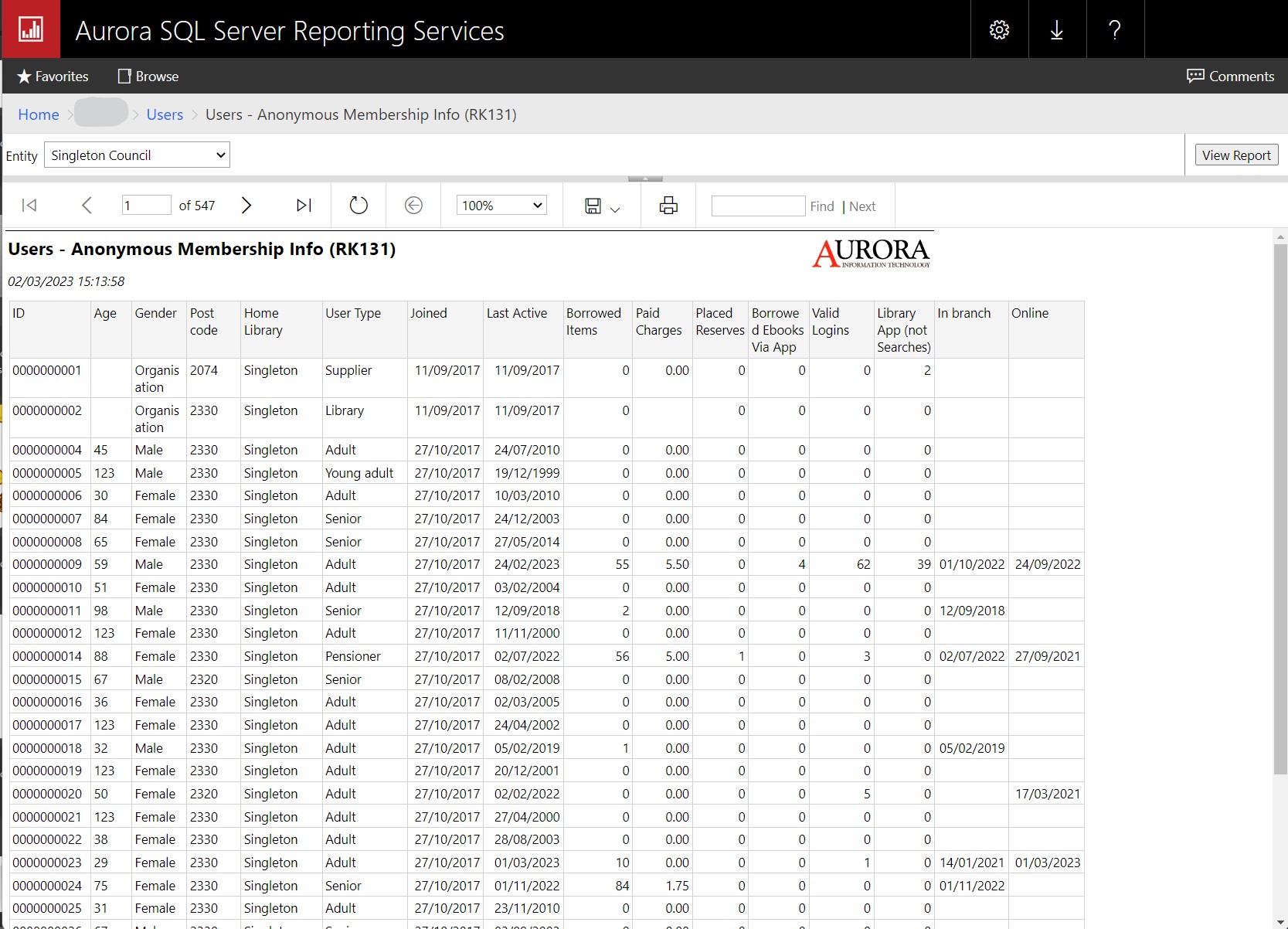Click the ID cell 0000000009

(47, 564)
